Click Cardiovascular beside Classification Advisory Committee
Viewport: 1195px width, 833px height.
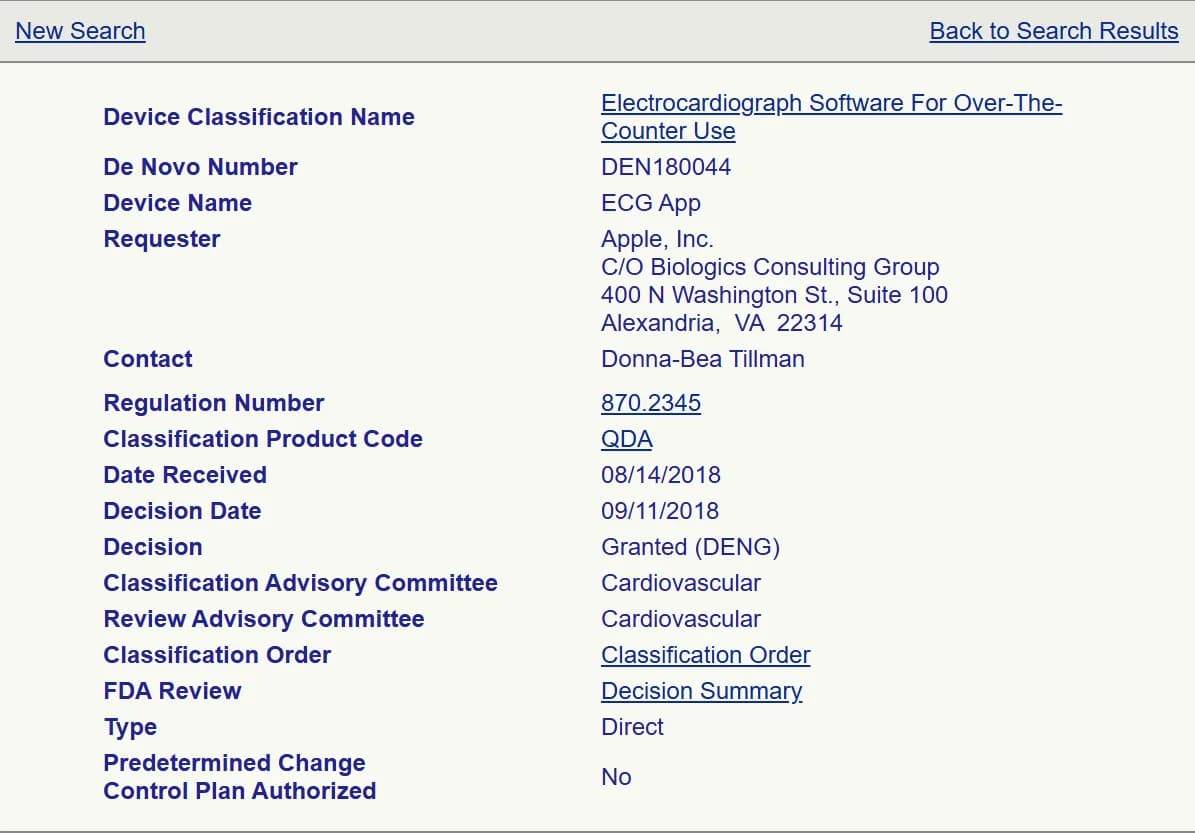click(x=681, y=583)
